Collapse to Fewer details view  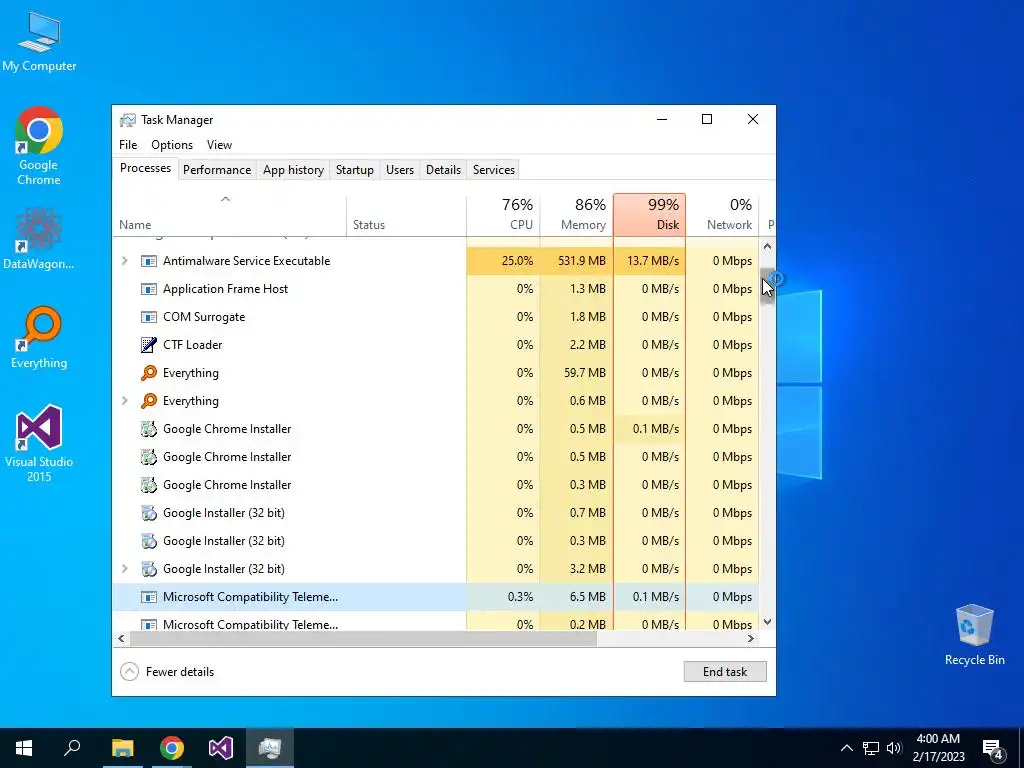[x=167, y=671]
